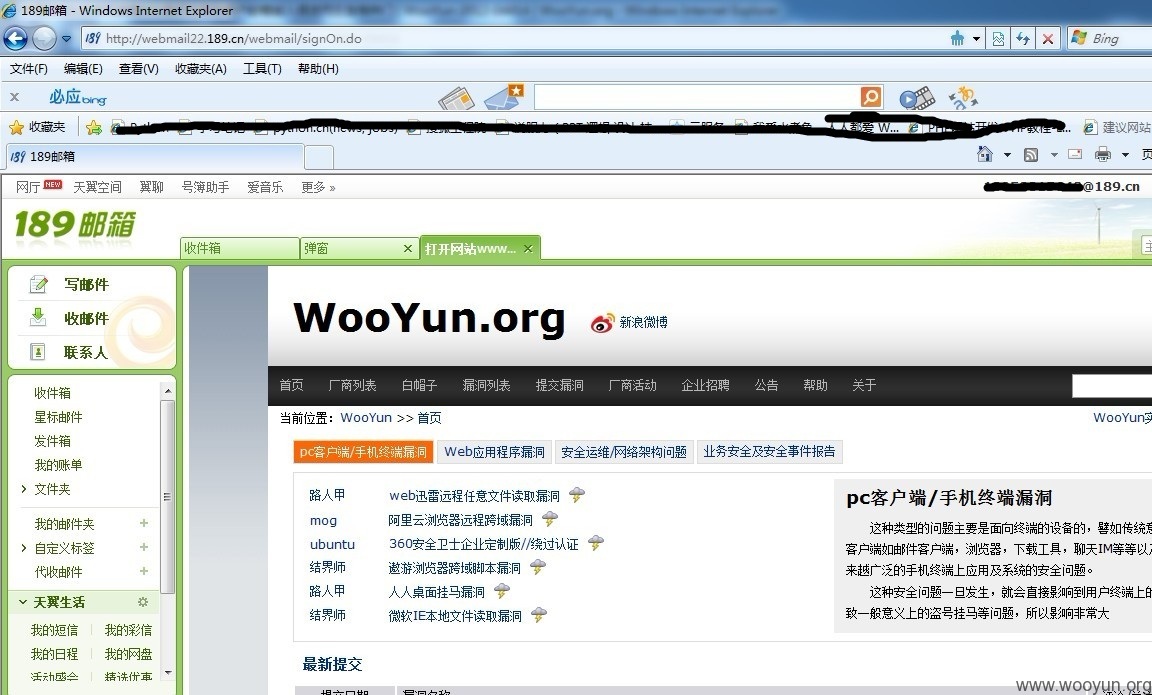Viewport: 1152px width, 695px height.
Task: Open the 帮助(H) menu
Action: coord(318,68)
